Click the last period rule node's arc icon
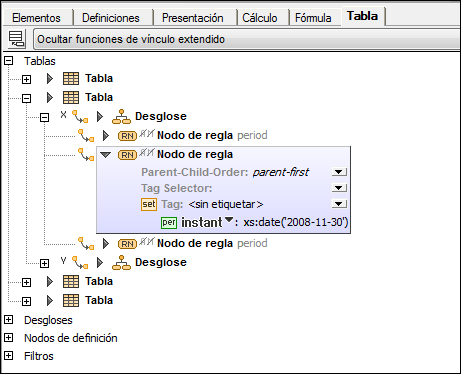 click(x=86, y=243)
